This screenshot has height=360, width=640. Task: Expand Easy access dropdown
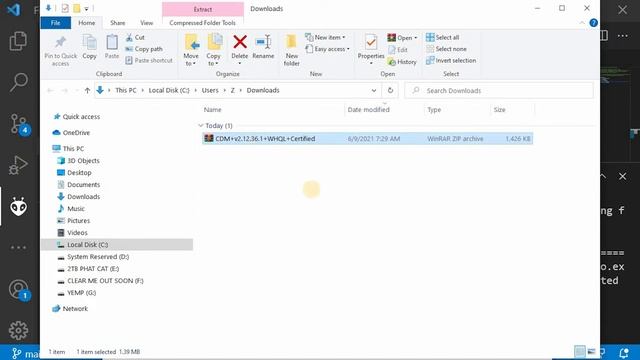pyautogui.click(x=328, y=49)
